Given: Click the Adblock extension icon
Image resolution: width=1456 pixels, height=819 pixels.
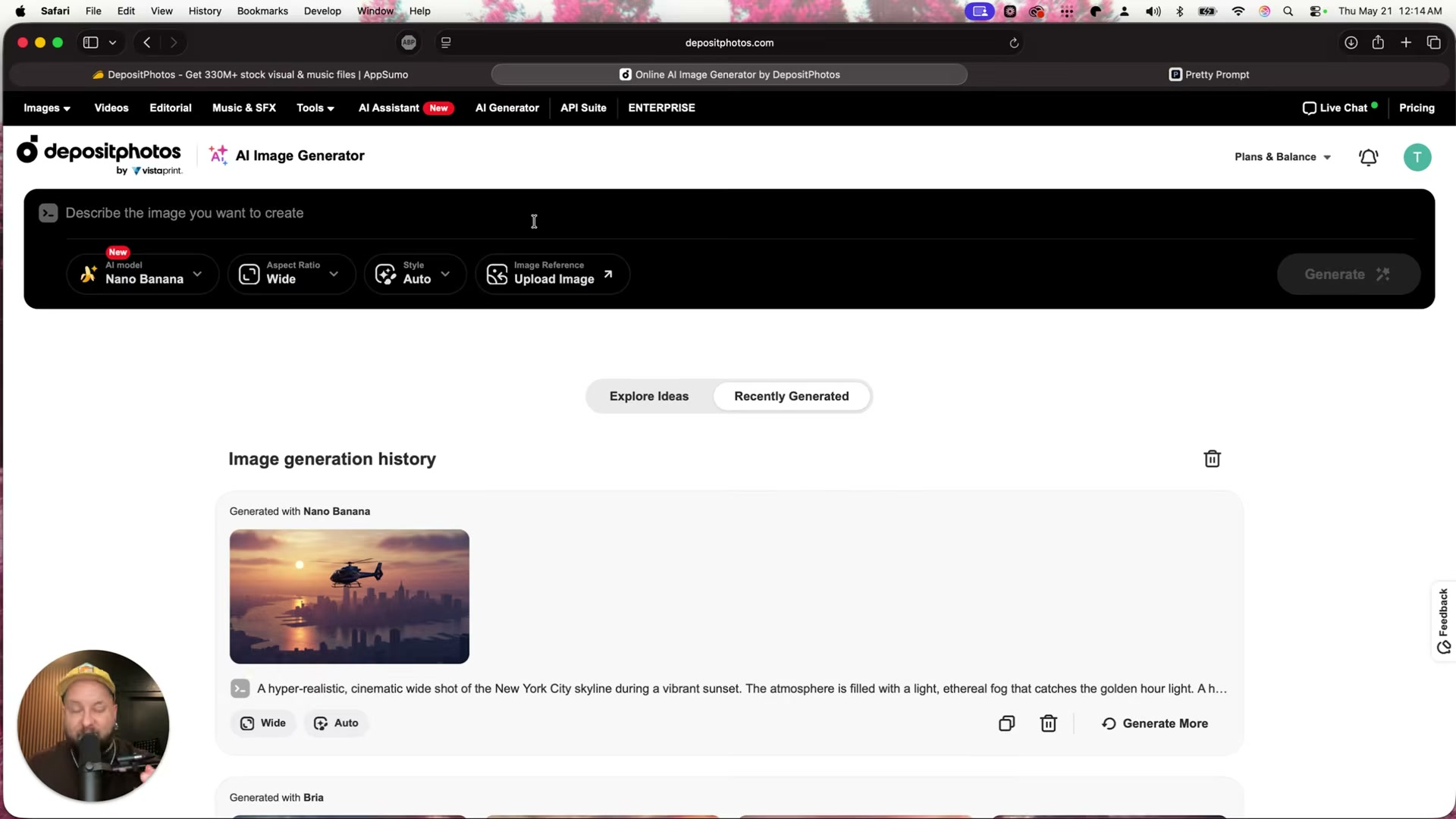Looking at the screenshot, I should (x=409, y=42).
